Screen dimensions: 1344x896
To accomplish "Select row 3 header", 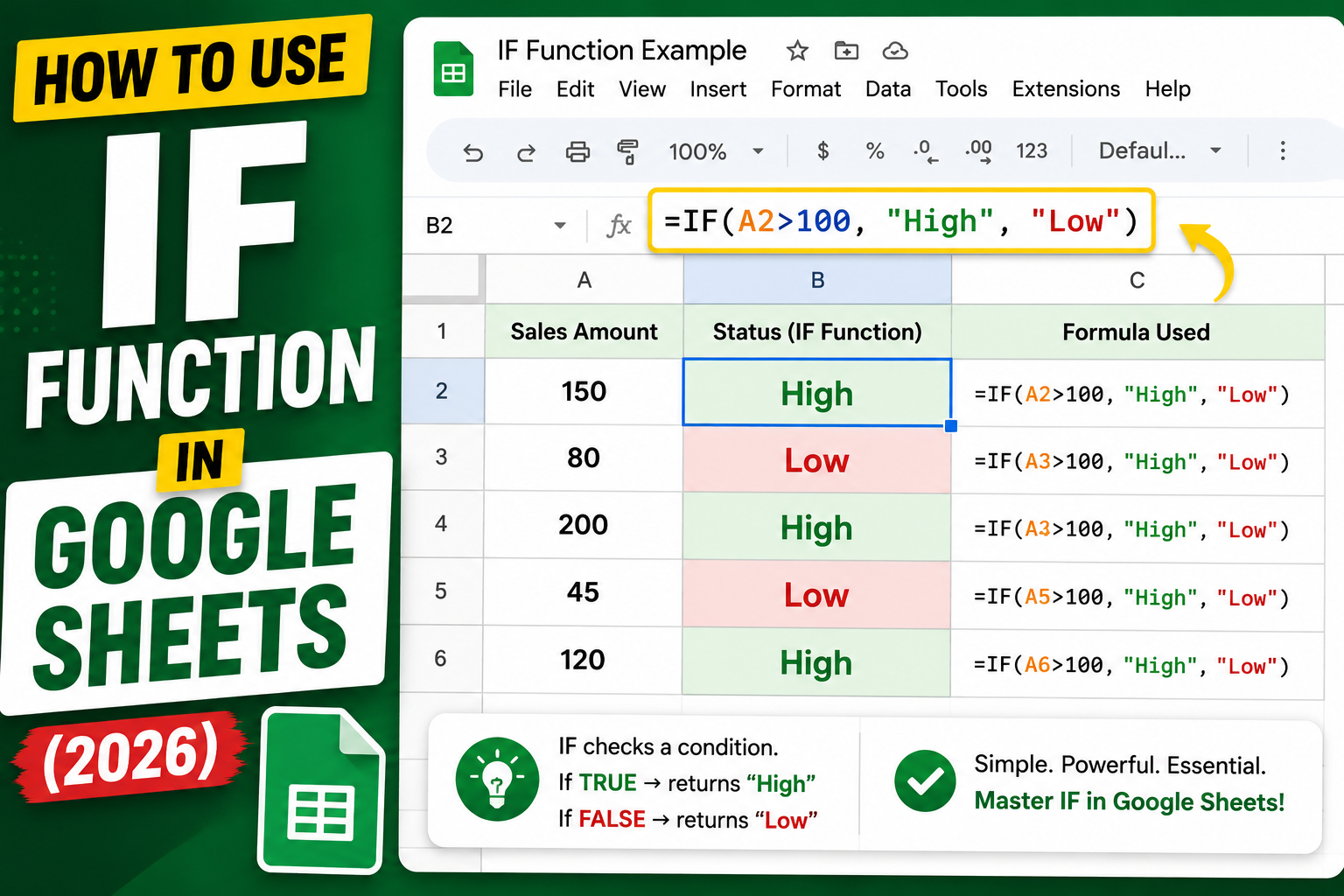I will tap(442, 457).
